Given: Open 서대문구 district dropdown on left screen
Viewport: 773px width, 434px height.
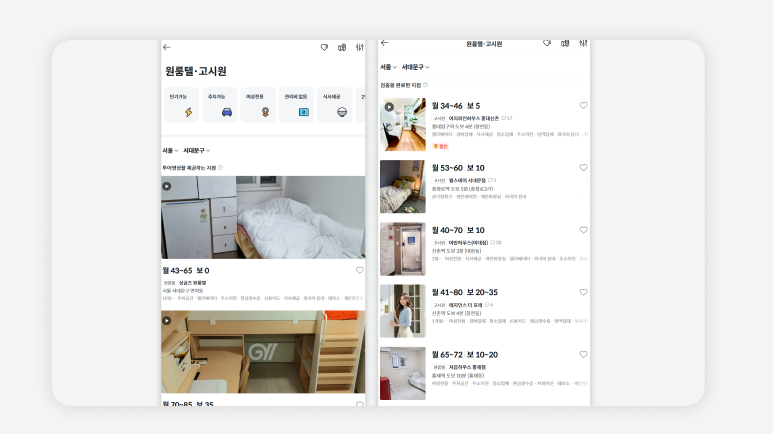Looking at the screenshot, I should pyautogui.click(x=197, y=150).
